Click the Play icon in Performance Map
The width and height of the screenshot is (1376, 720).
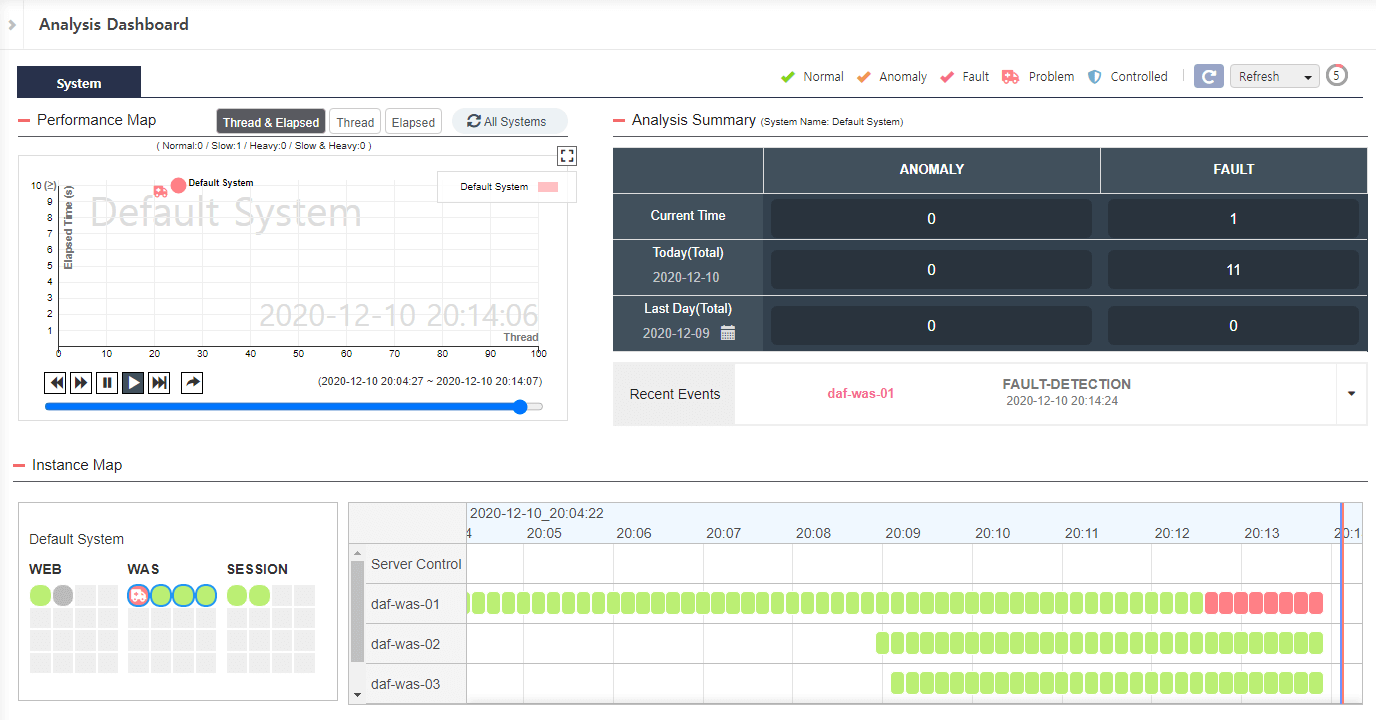tap(133, 382)
